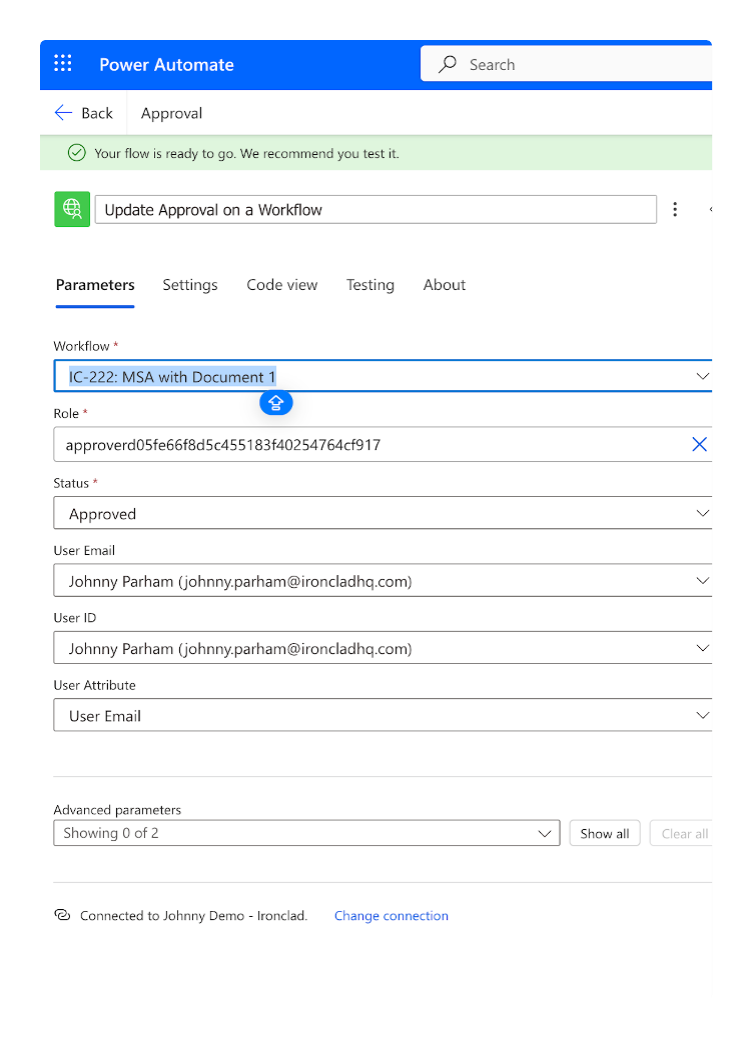Click the connection link icon
The image size is (752, 1040).
(62, 915)
